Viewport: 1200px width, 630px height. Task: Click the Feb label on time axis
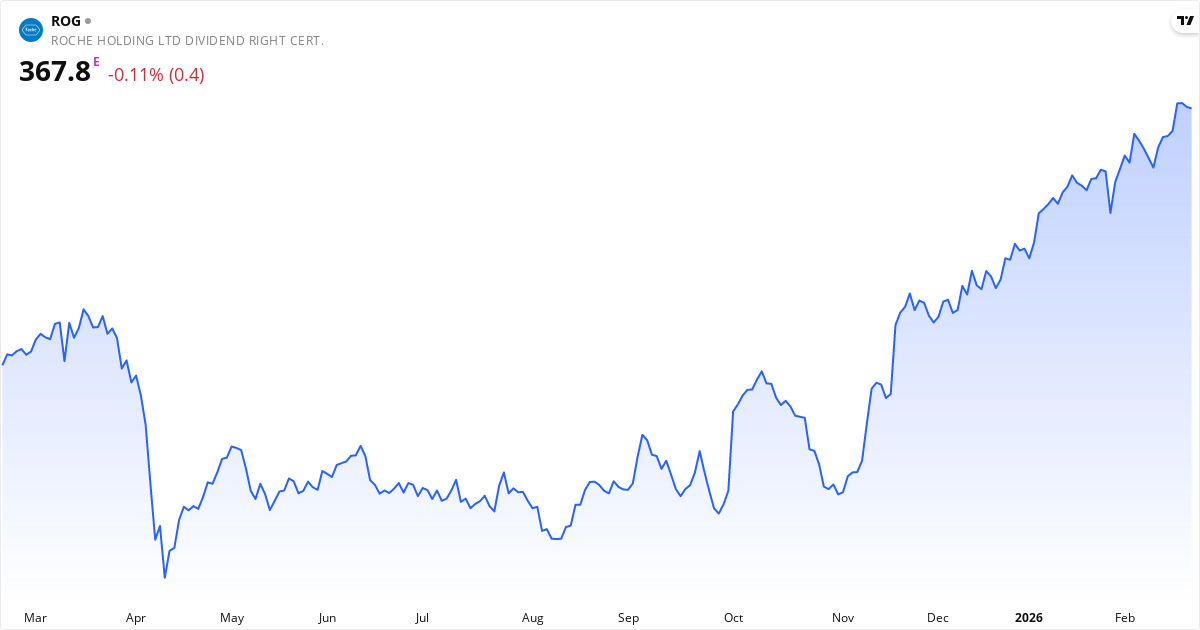1125,618
